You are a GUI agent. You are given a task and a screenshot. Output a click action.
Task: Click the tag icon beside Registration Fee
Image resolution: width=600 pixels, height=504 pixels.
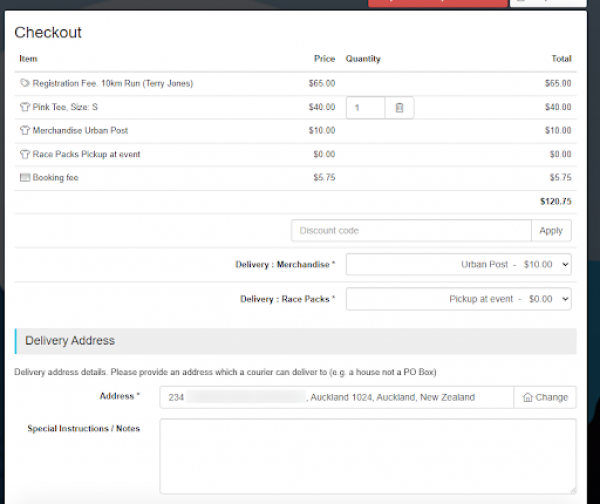[24, 83]
